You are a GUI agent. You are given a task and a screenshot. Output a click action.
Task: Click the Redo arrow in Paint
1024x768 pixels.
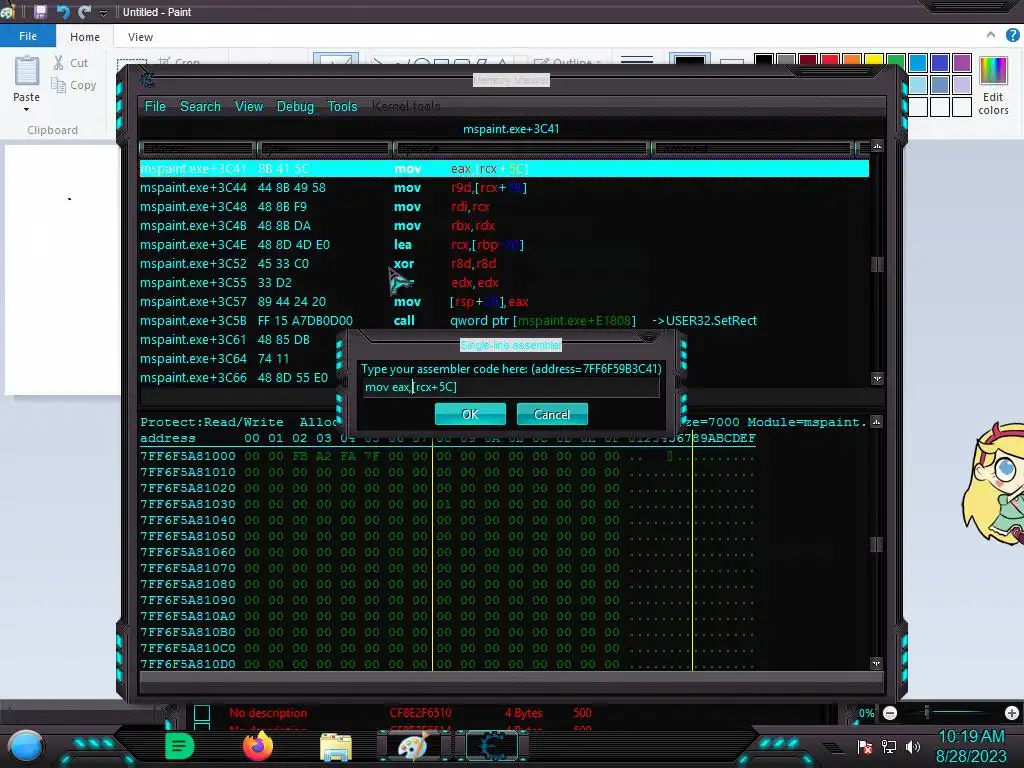(x=84, y=12)
